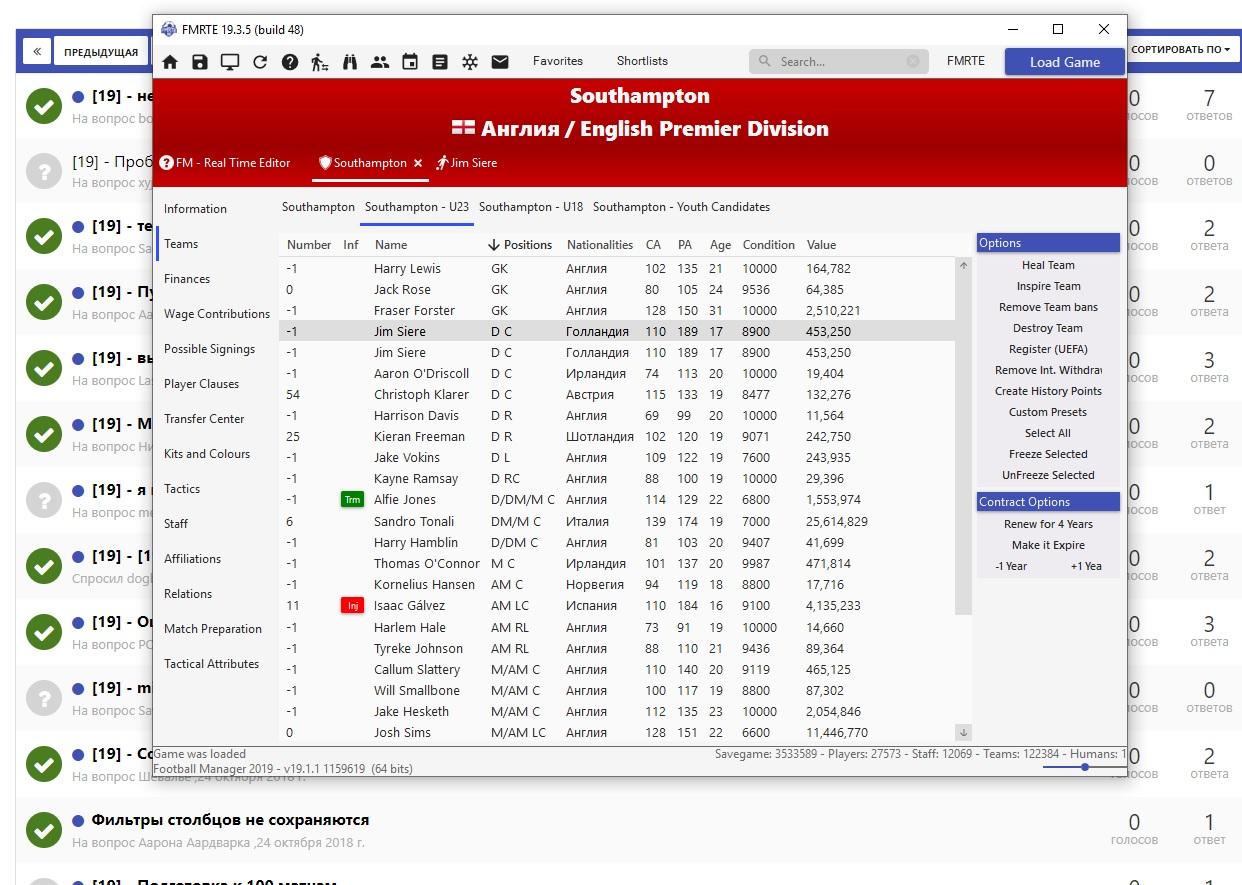The height and width of the screenshot is (885, 1242).
Task: Sort table by the Positions column header
Action: coord(527,245)
